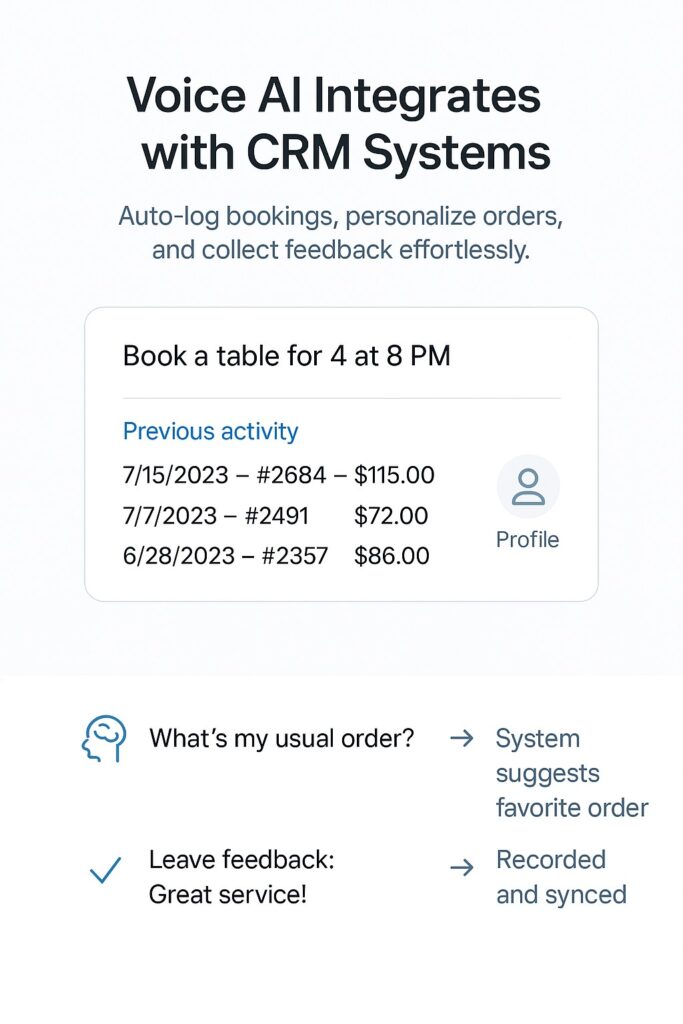Select the "Book a table for 4 at 8 PM" request

pos(286,356)
